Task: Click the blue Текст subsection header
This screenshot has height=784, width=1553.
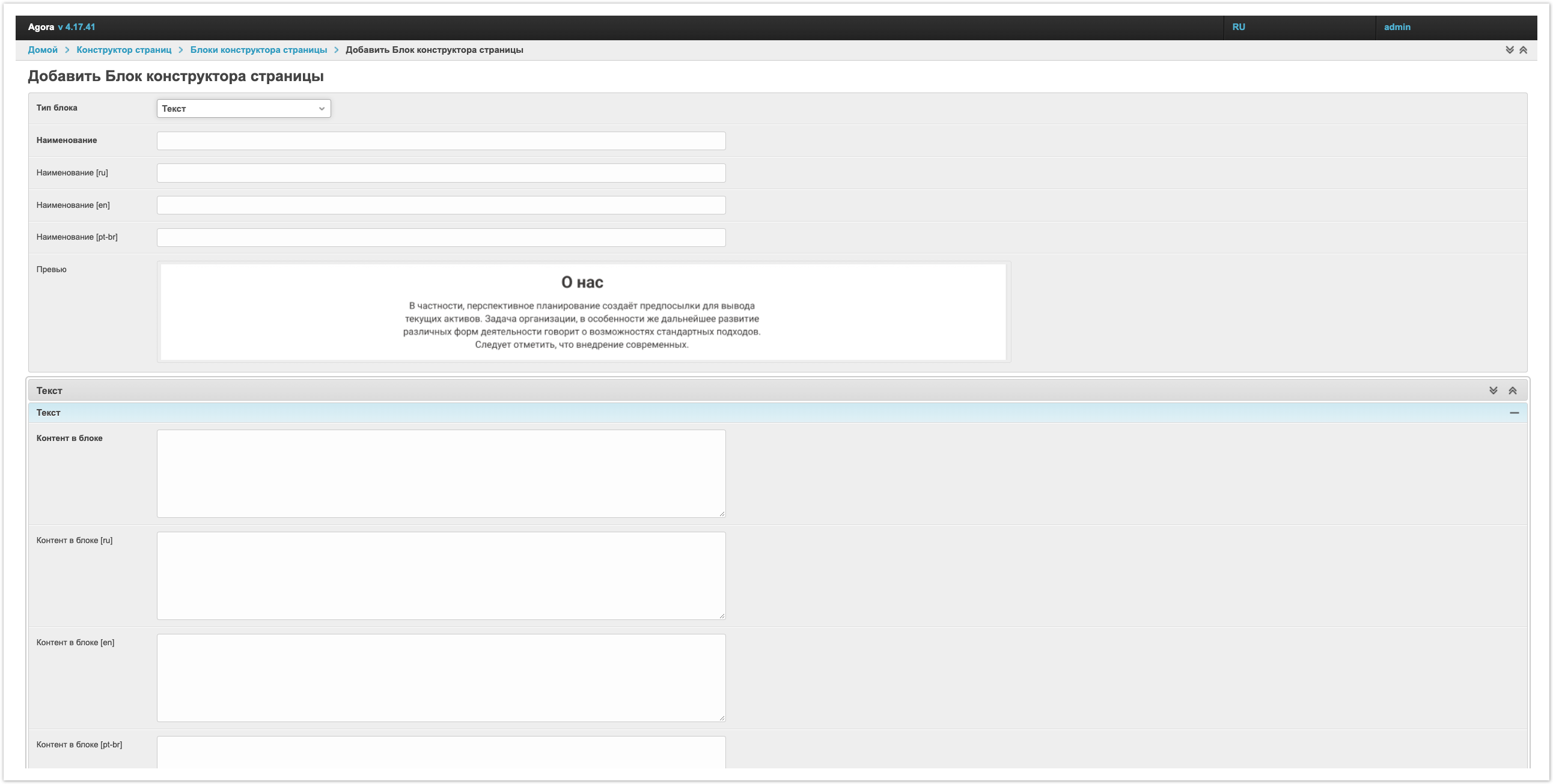Action: tap(778, 413)
